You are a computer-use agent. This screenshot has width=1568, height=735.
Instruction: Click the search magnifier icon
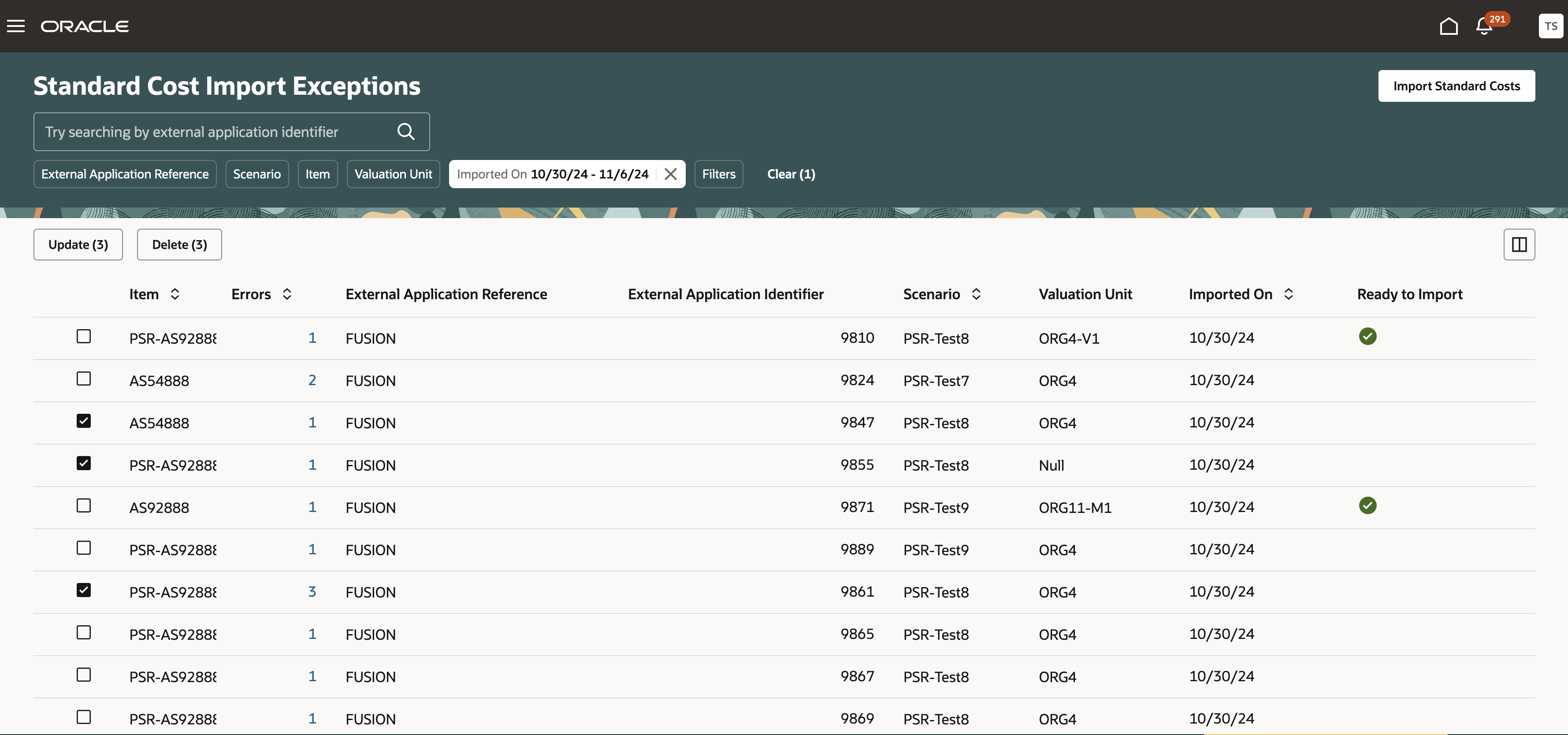tap(406, 131)
